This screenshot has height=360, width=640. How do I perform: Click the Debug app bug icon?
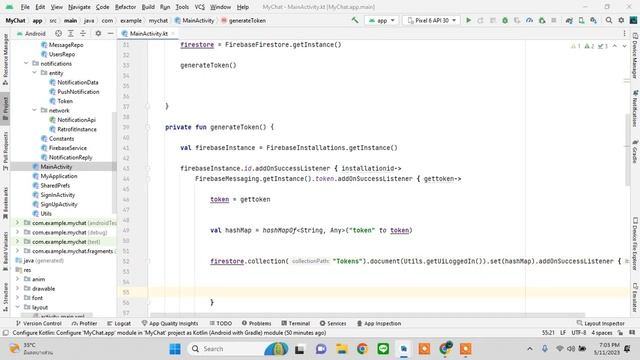tap(505, 20)
